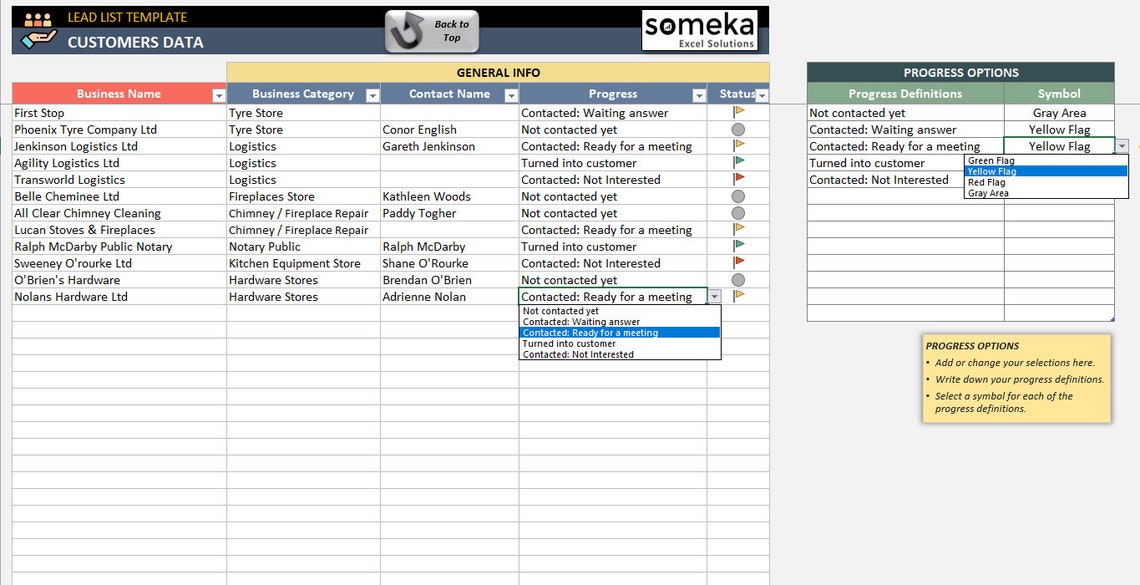Click the customers hand icon in header
This screenshot has height=585, width=1140.
39,31
